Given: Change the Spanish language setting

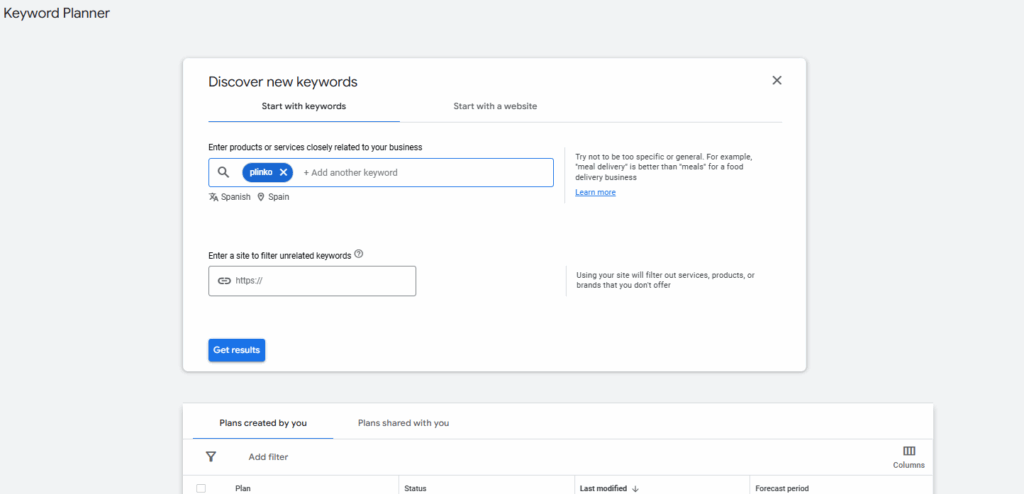Looking at the screenshot, I should (x=229, y=197).
